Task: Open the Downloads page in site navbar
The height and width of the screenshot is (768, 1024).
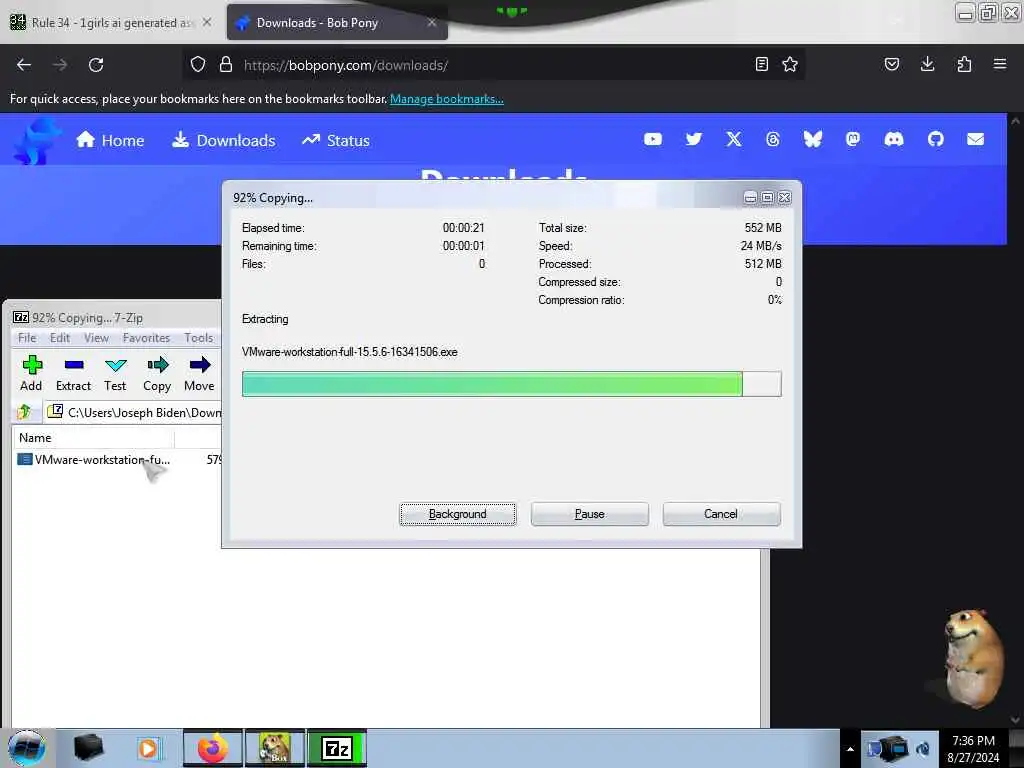Action: [223, 140]
